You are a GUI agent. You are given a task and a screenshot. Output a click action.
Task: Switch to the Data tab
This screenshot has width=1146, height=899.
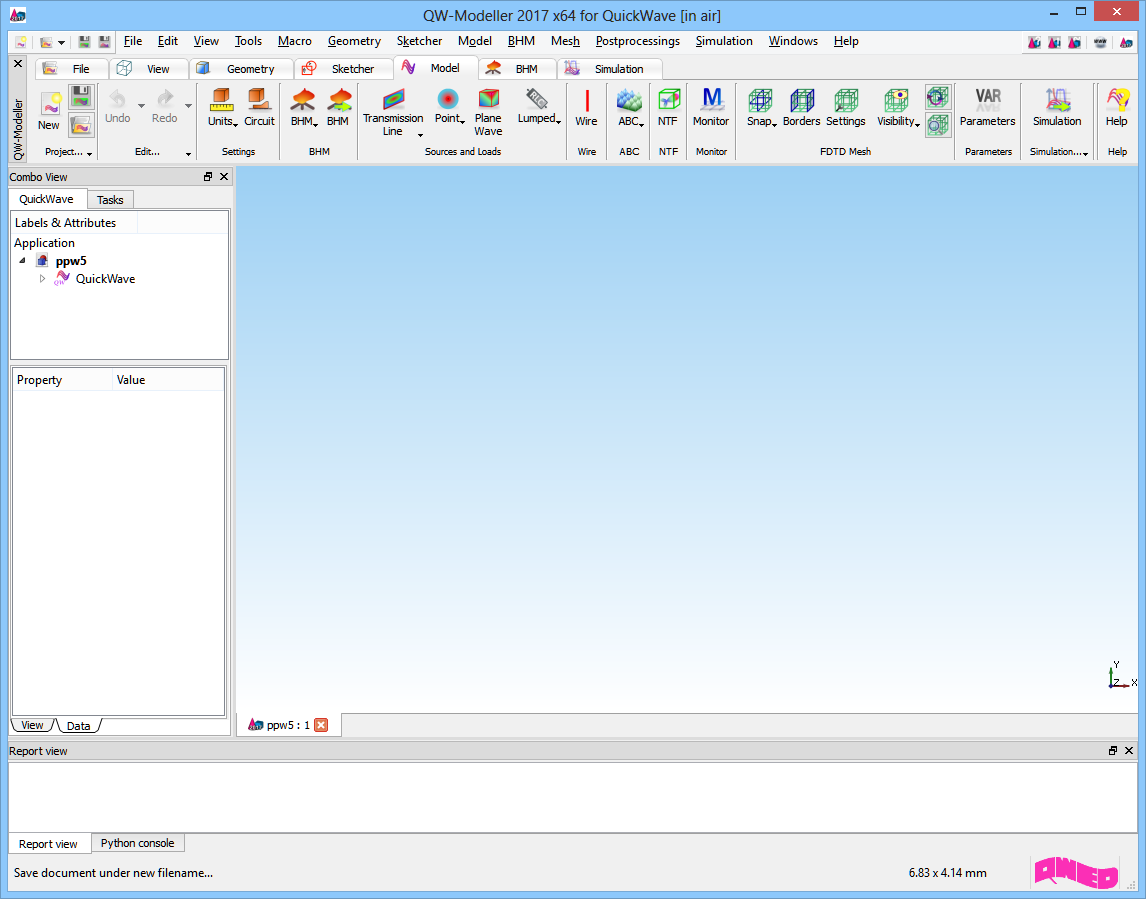[x=78, y=726]
